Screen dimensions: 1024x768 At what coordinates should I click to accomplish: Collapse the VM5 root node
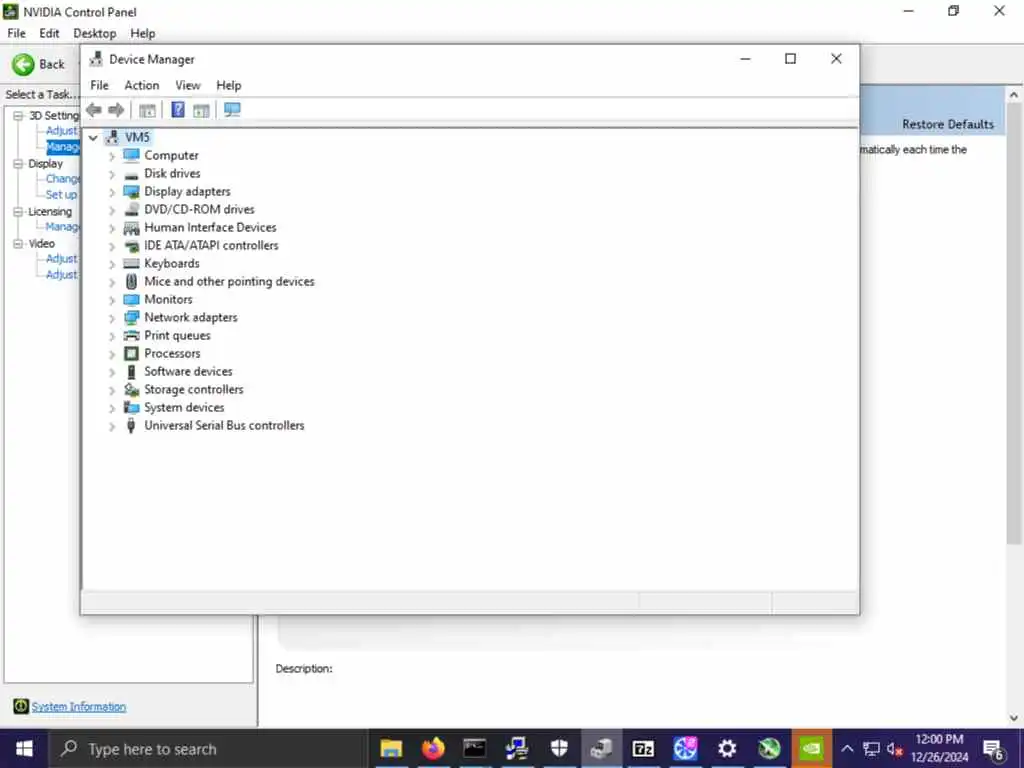[x=93, y=137]
